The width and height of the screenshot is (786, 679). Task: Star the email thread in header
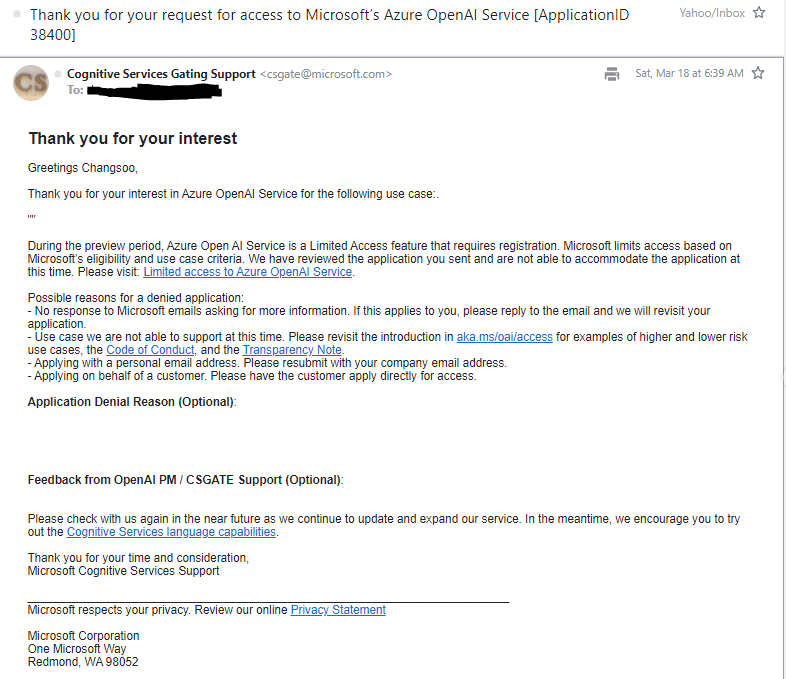coord(759,13)
